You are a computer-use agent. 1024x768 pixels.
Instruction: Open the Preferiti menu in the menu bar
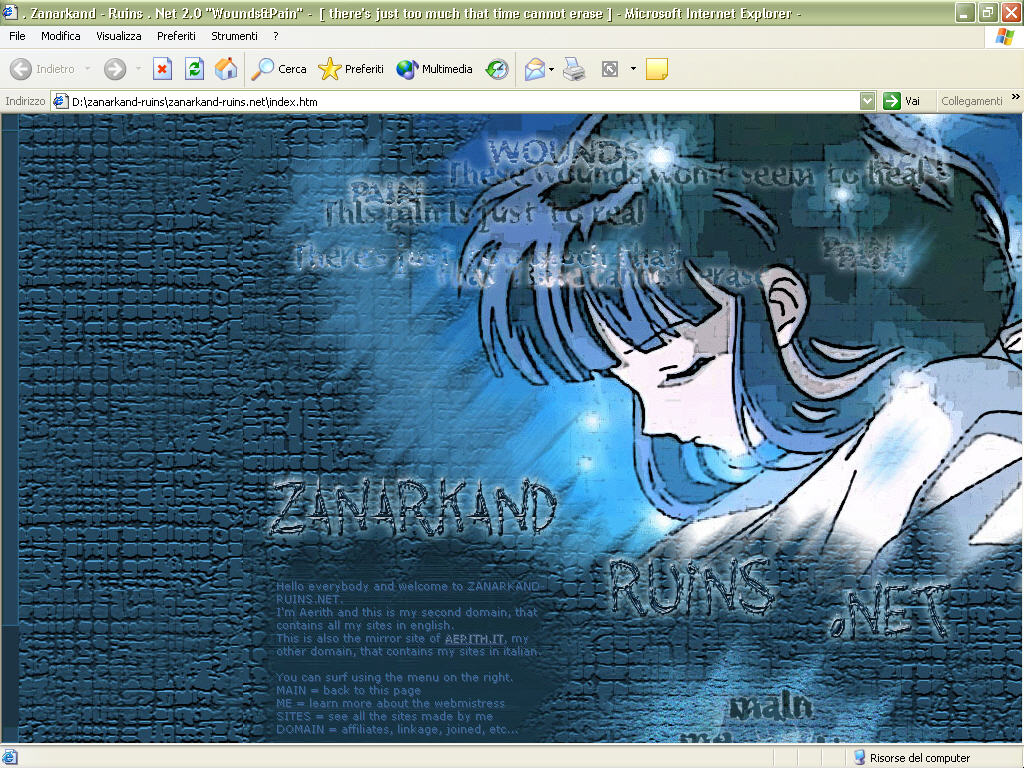176,36
